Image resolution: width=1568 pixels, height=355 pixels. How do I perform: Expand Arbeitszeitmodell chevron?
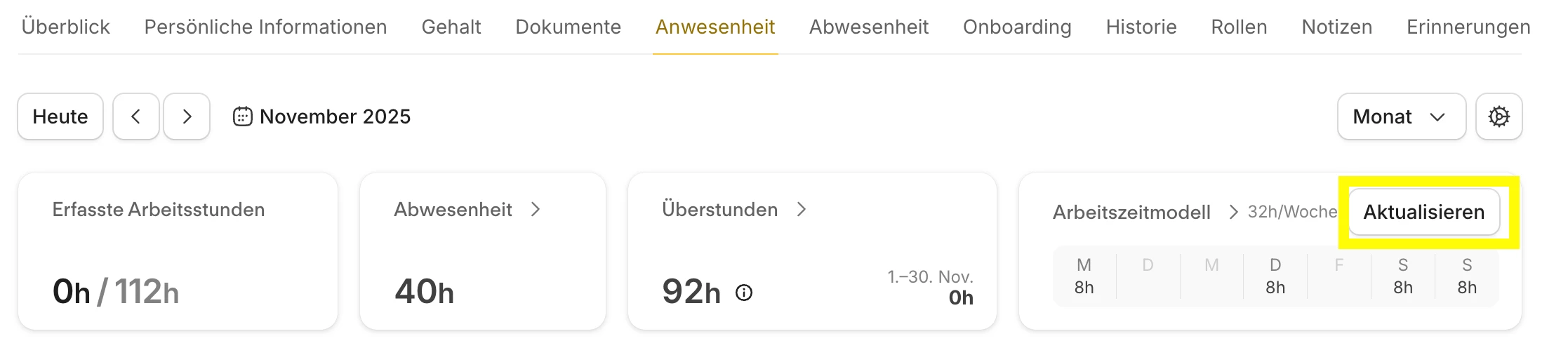click(x=1233, y=212)
